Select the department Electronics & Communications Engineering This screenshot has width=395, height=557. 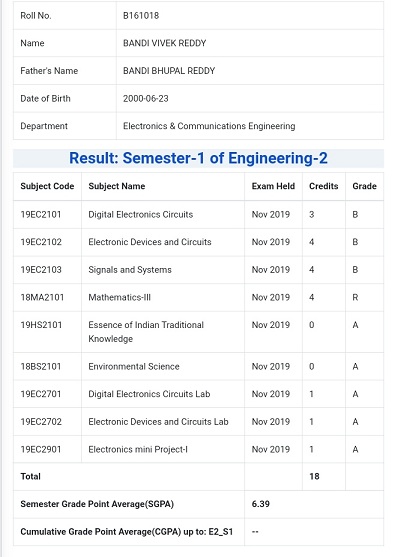click(x=209, y=126)
